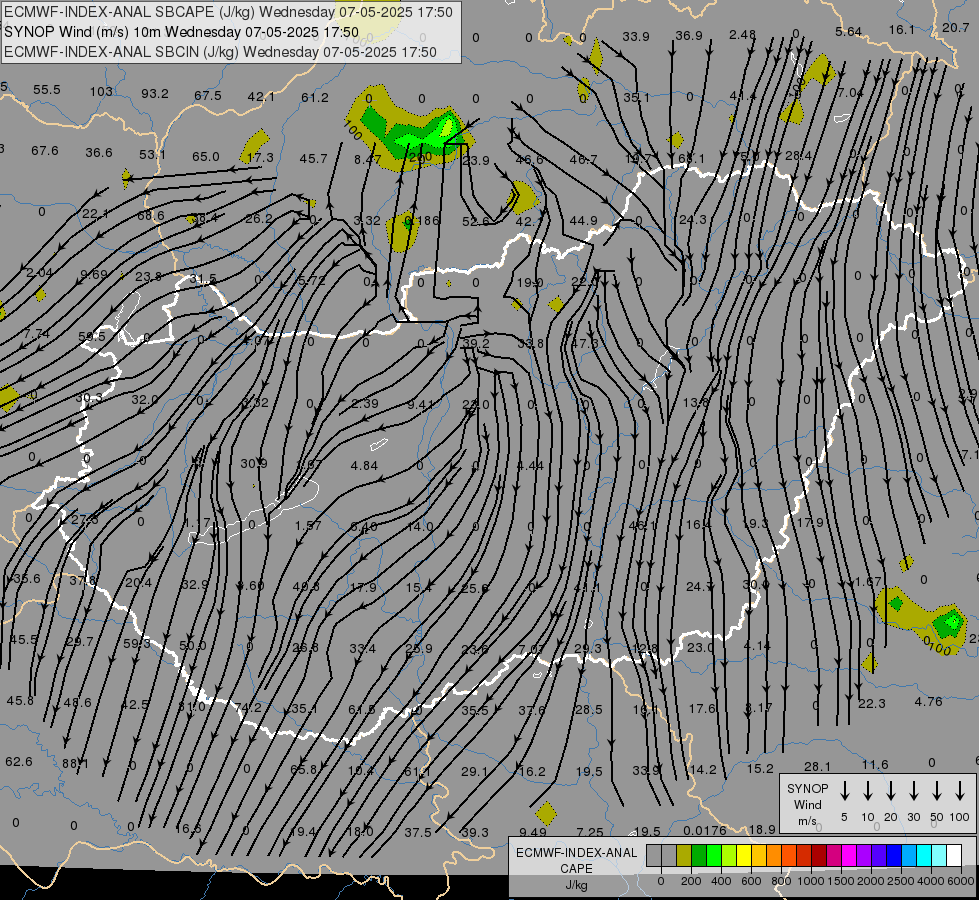Click the map value 45.8

(20, 701)
